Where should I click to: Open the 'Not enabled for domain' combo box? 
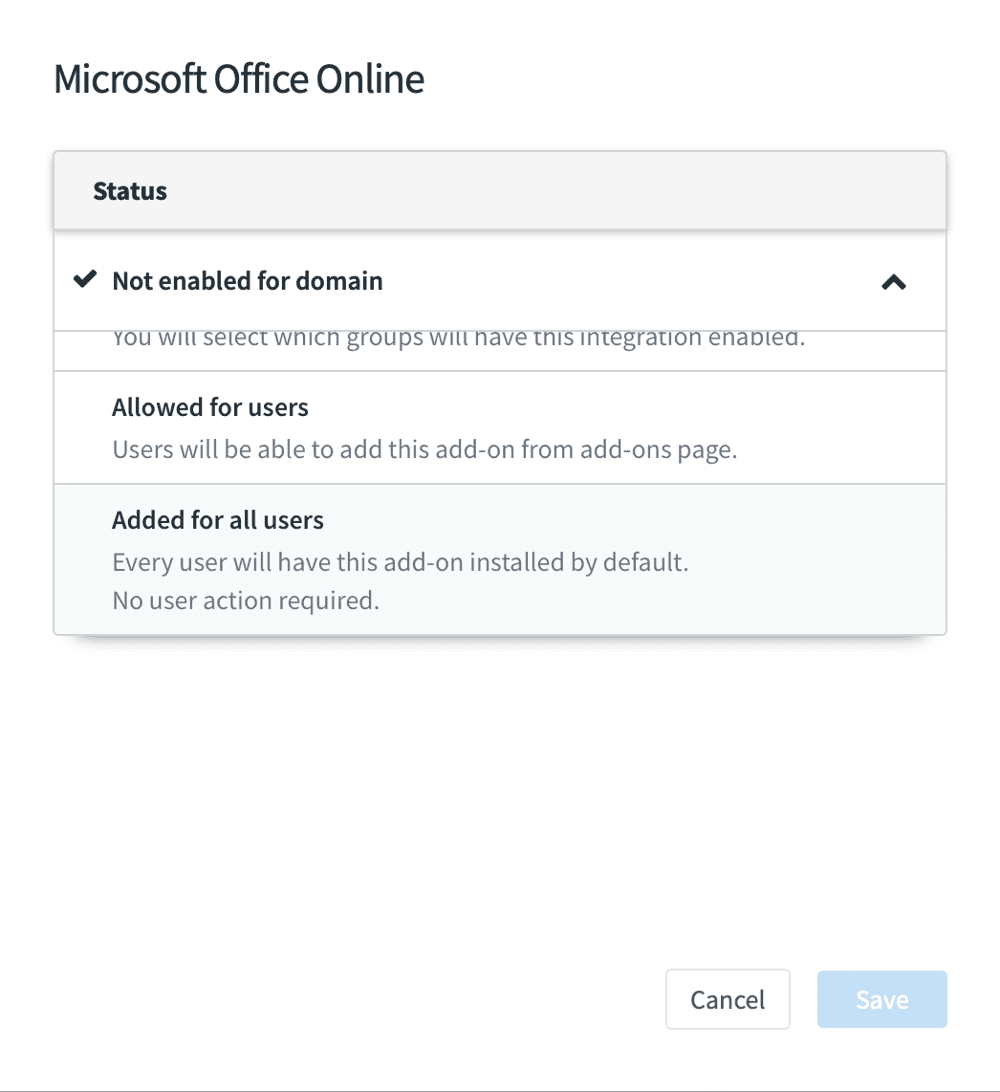pyautogui.click(x=500, y=281)
